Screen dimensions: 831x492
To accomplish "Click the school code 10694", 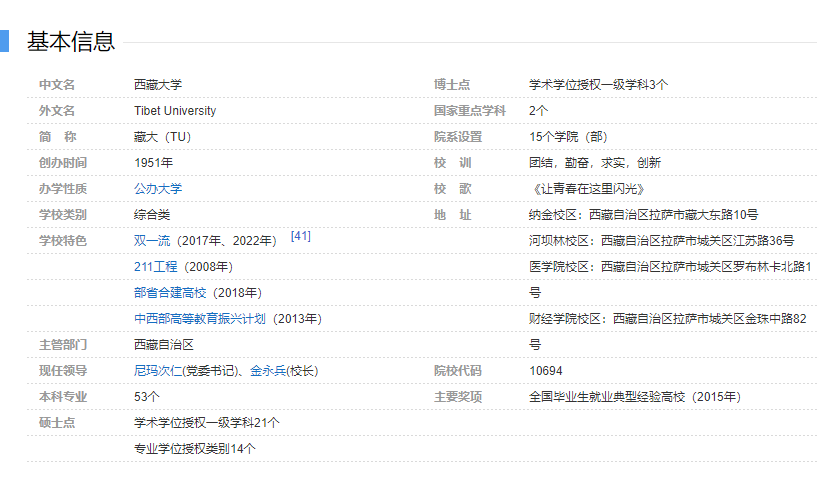I will 546,370.
